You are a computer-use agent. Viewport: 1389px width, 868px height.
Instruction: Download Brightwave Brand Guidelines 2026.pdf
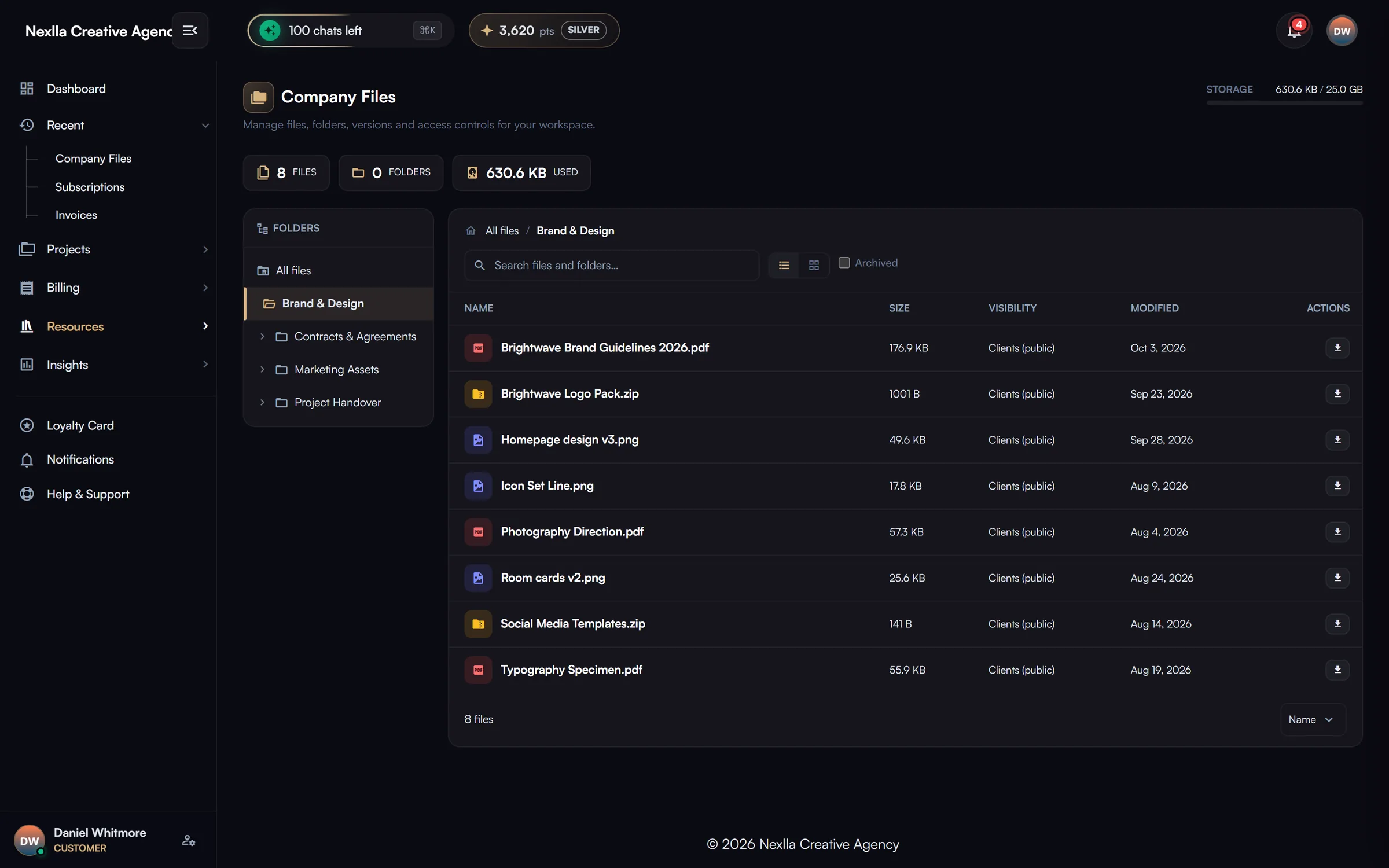(1337, 348)
